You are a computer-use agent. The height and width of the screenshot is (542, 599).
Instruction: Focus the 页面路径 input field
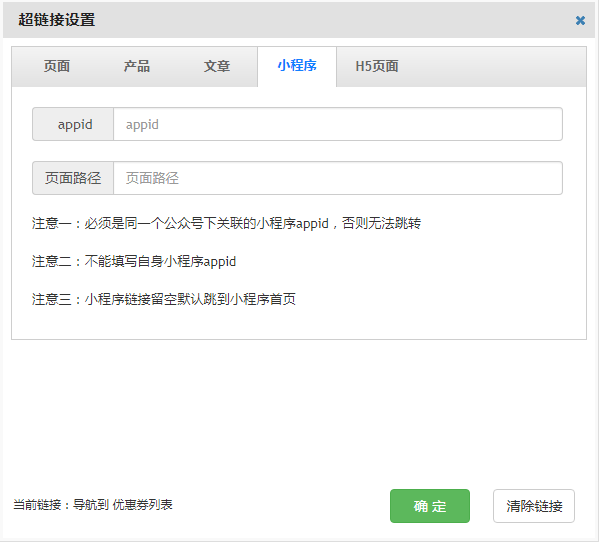(338, 178)
